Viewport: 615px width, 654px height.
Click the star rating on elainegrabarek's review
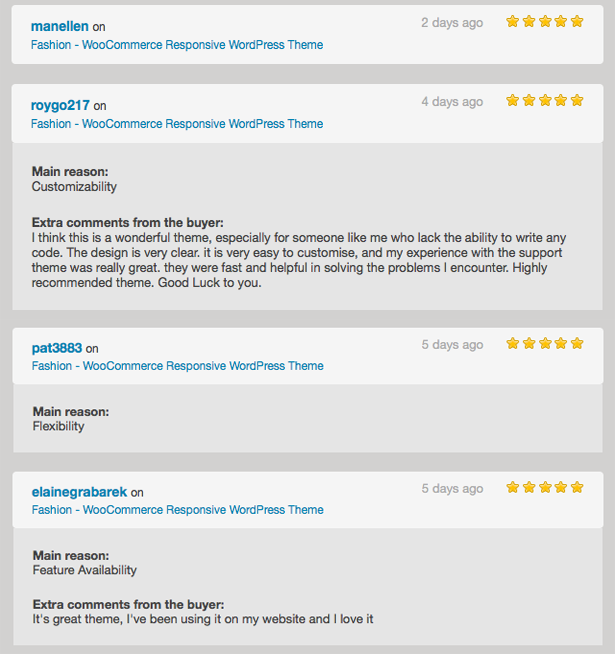tap(544, 487)
